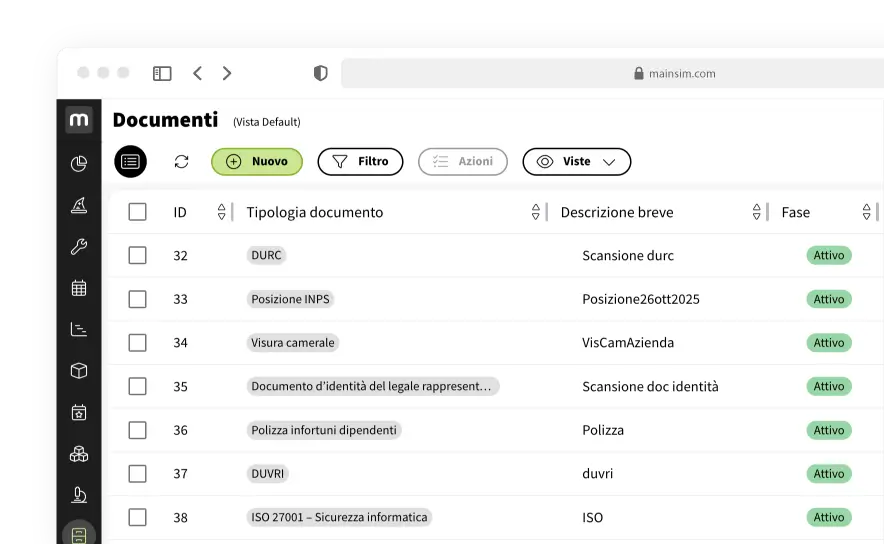This screenshot has width=884, height=544.
Task: Click the DUVRI document type tag
Action: (x=268, y=474)
